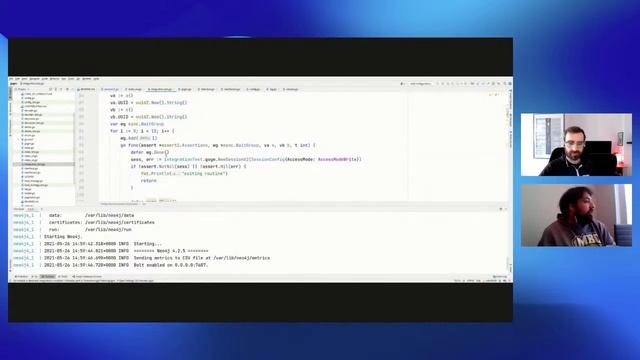The height and width of the screenshot is (360, 640).
Task: Click the 'for i := 0' loop line
Action: [142, 131]
